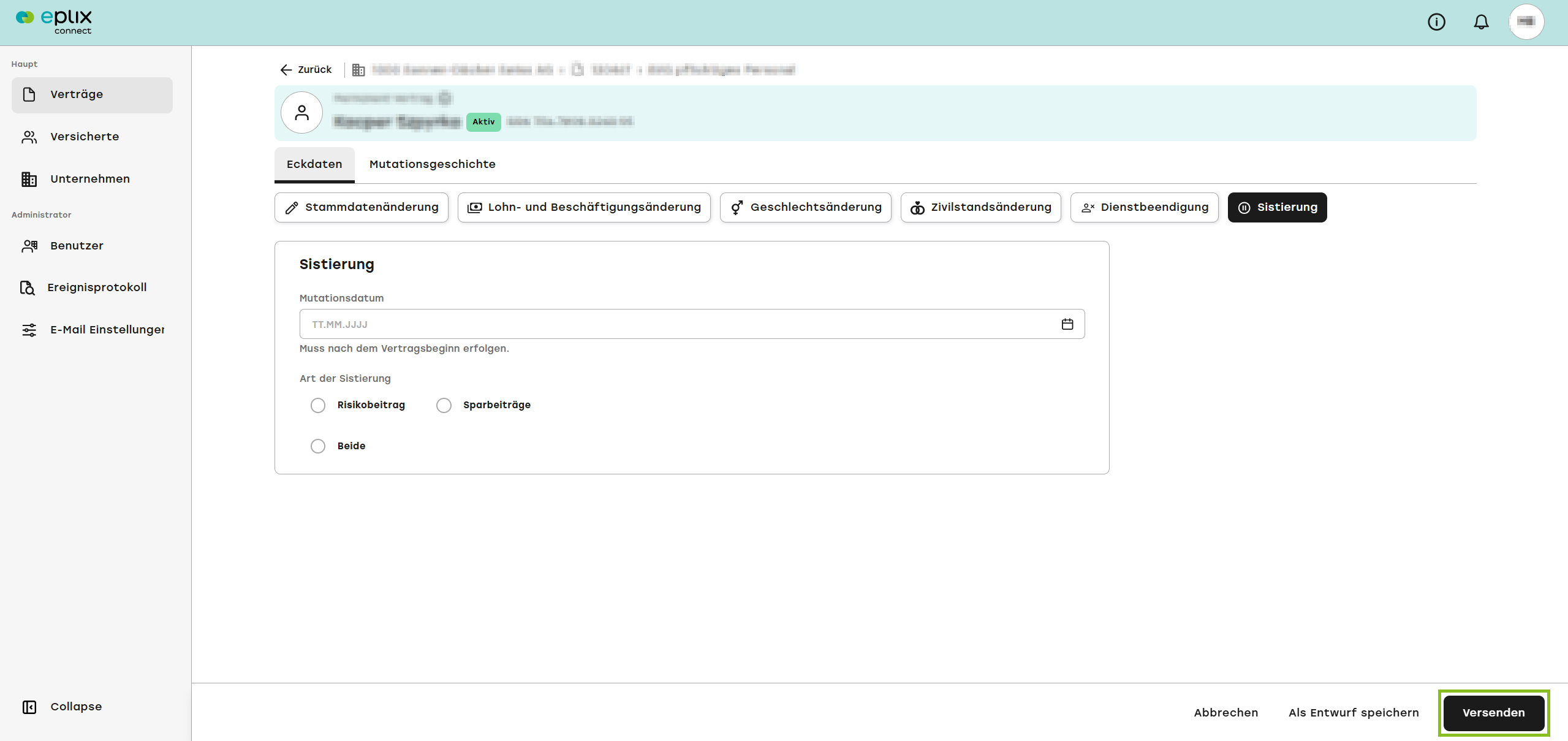Click the insured person avatar icon

[x=301, y=113]
